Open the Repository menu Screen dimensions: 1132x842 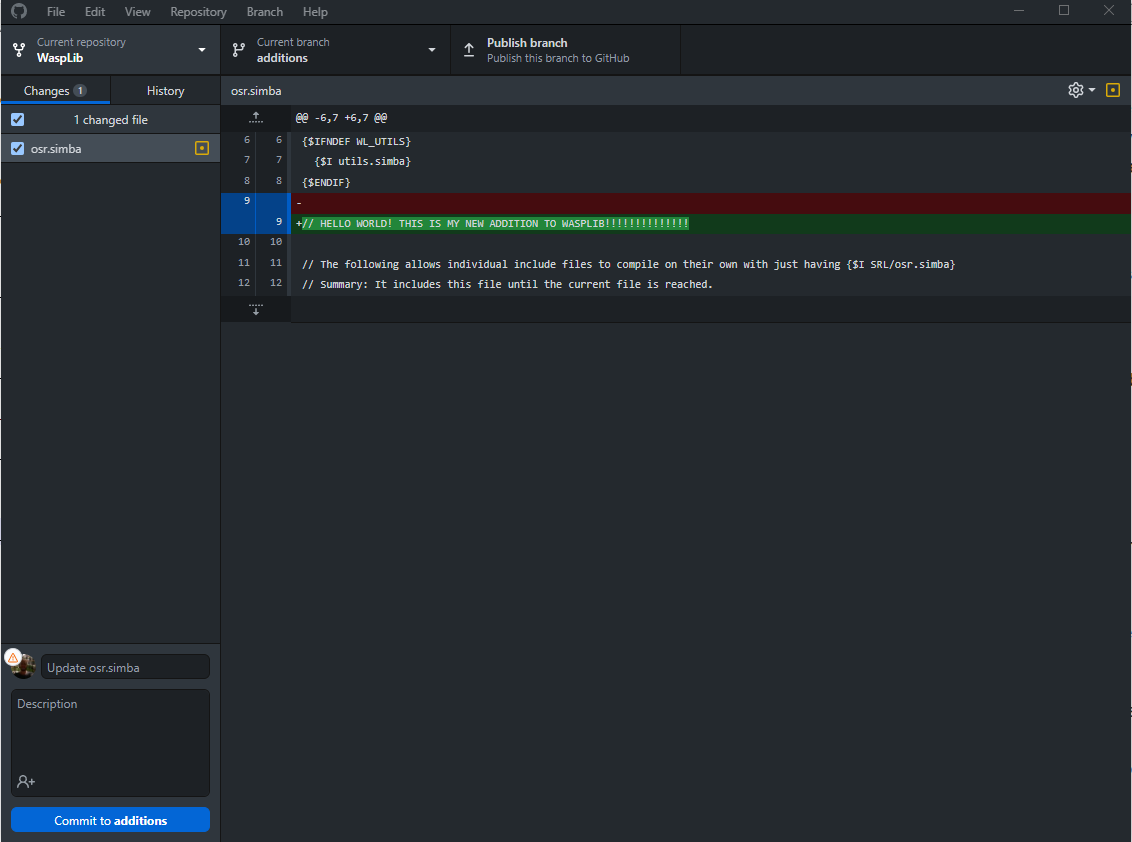click(199, 12)
